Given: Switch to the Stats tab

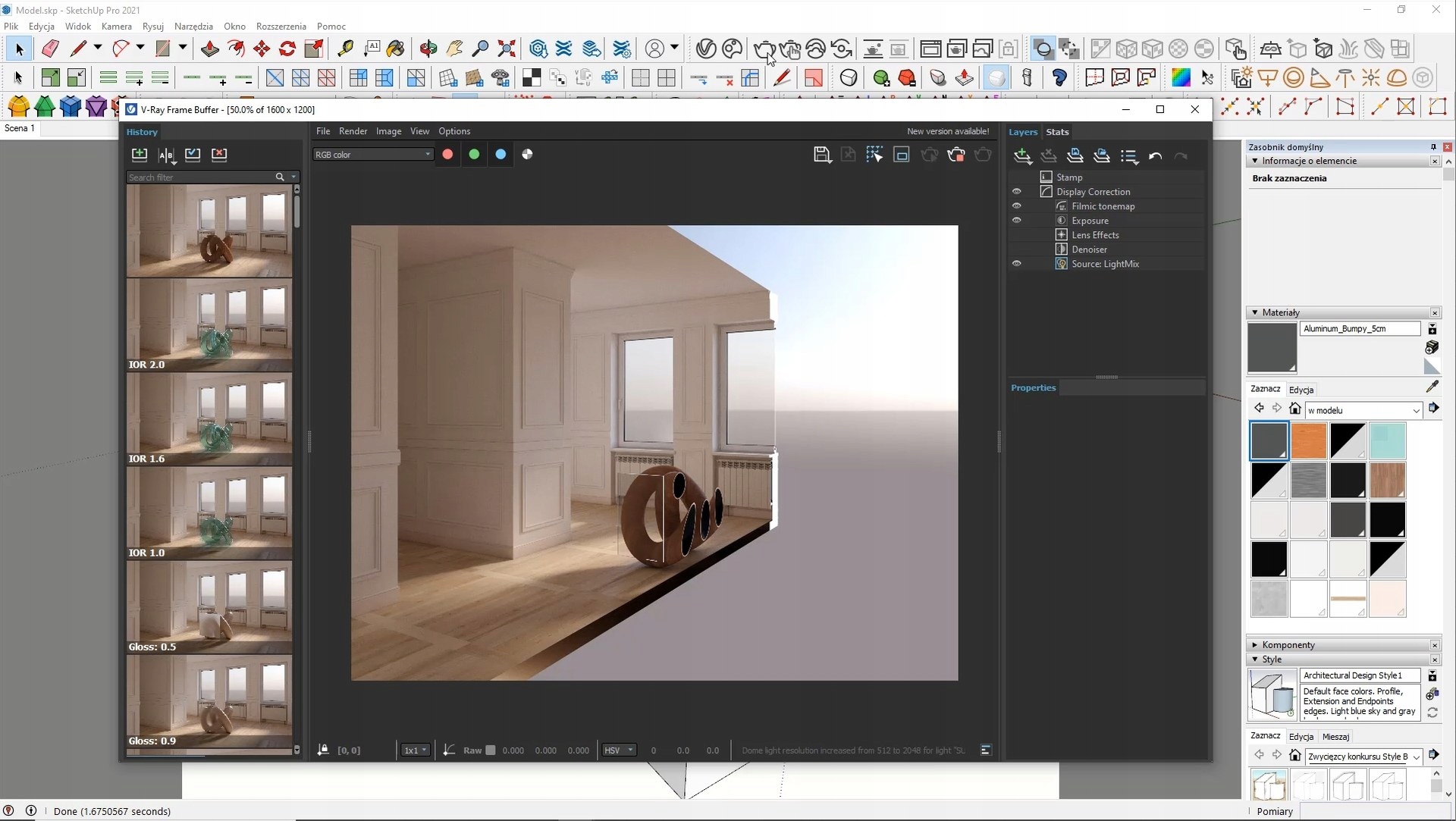Looking at the screenshot, I should [x=1057, y=132].
